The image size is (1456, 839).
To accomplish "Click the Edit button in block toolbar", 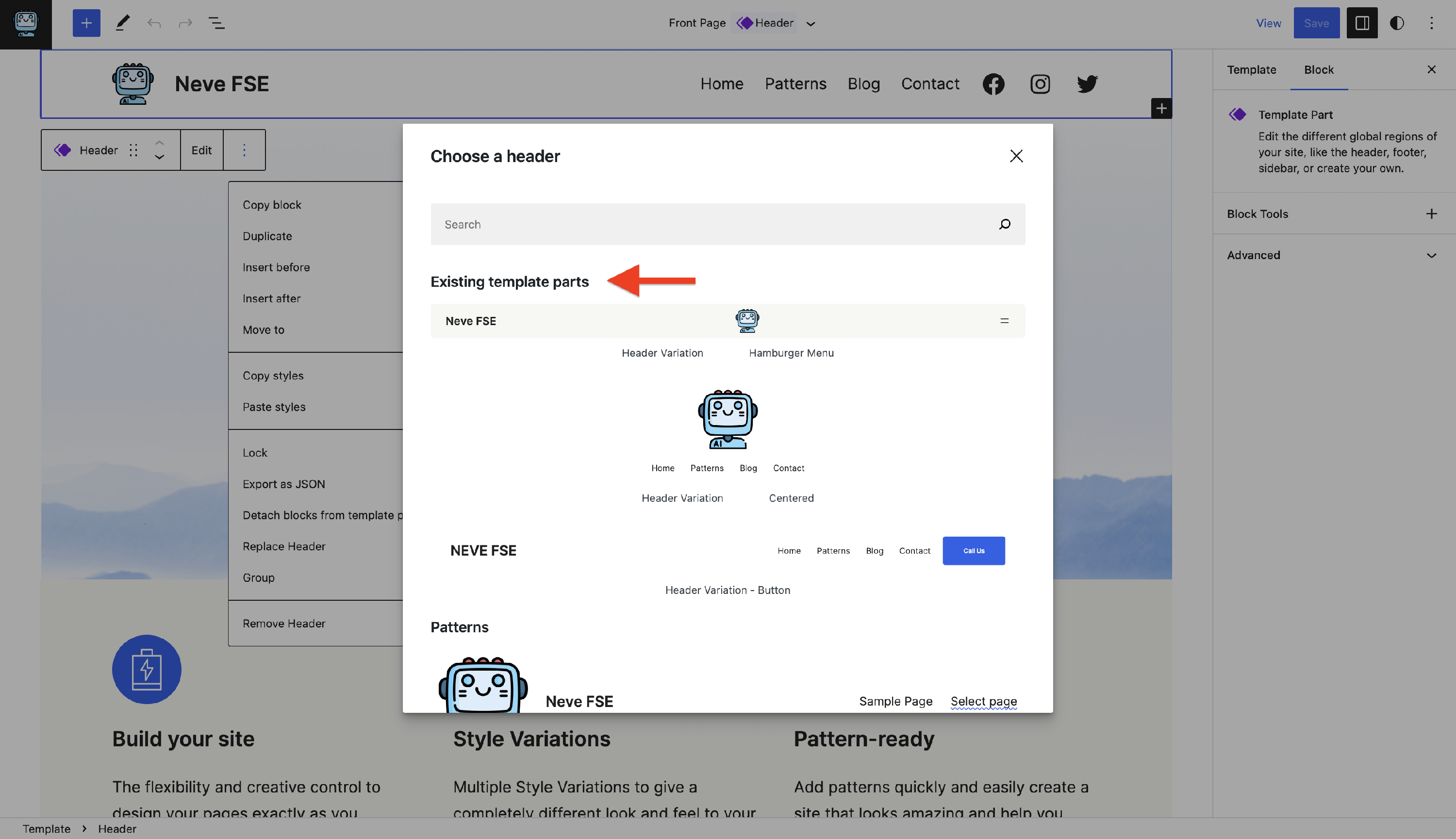I will [x=201, y=150].
